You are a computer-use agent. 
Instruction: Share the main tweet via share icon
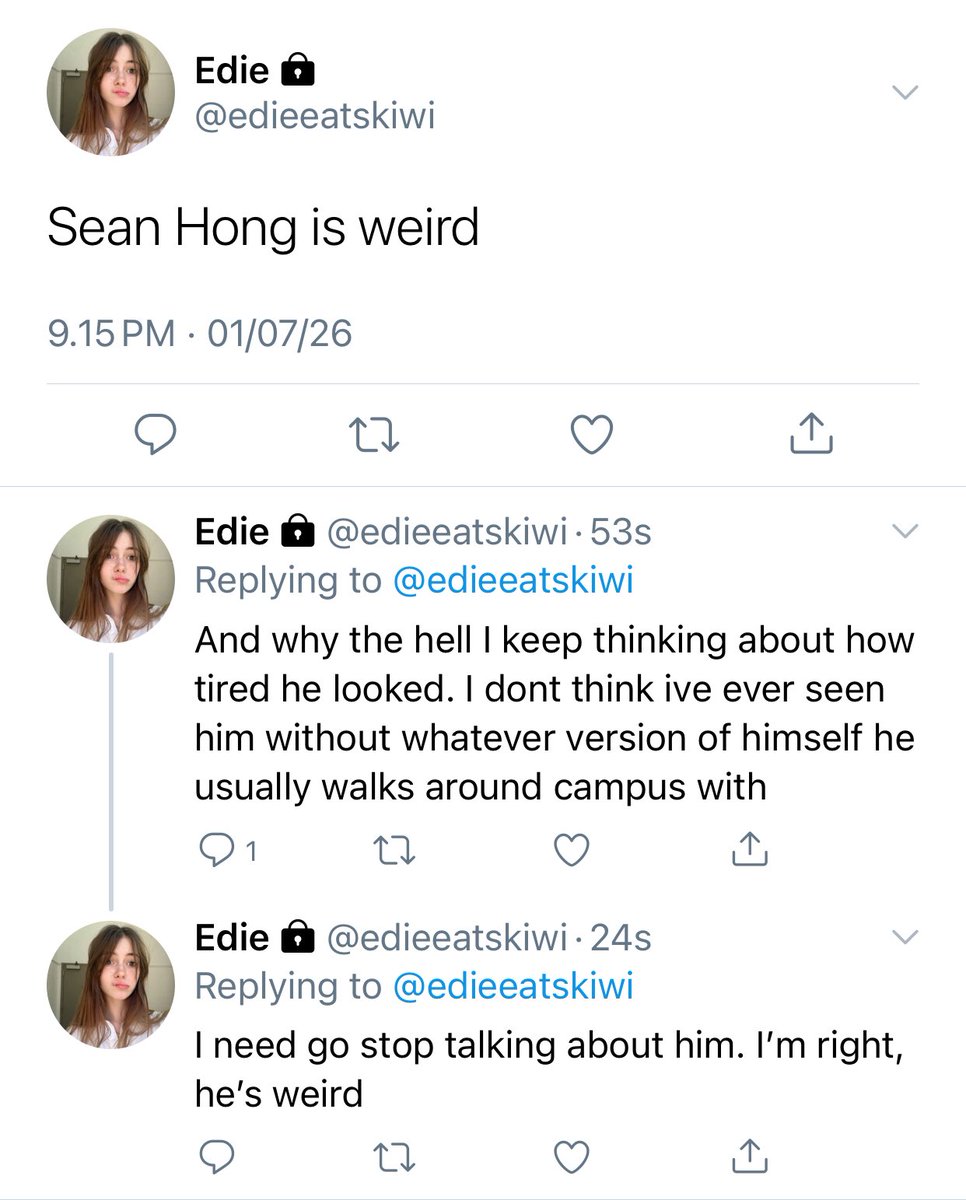point(811,432)
